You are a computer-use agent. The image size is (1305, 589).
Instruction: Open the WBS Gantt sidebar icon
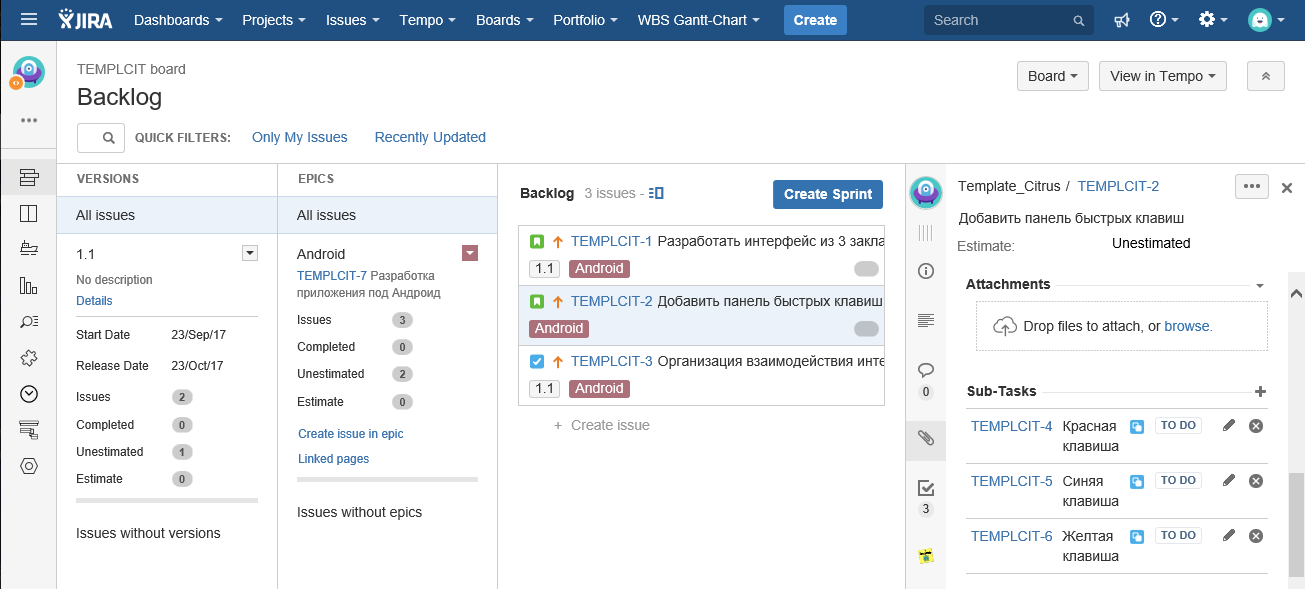(x=29, y=429)
